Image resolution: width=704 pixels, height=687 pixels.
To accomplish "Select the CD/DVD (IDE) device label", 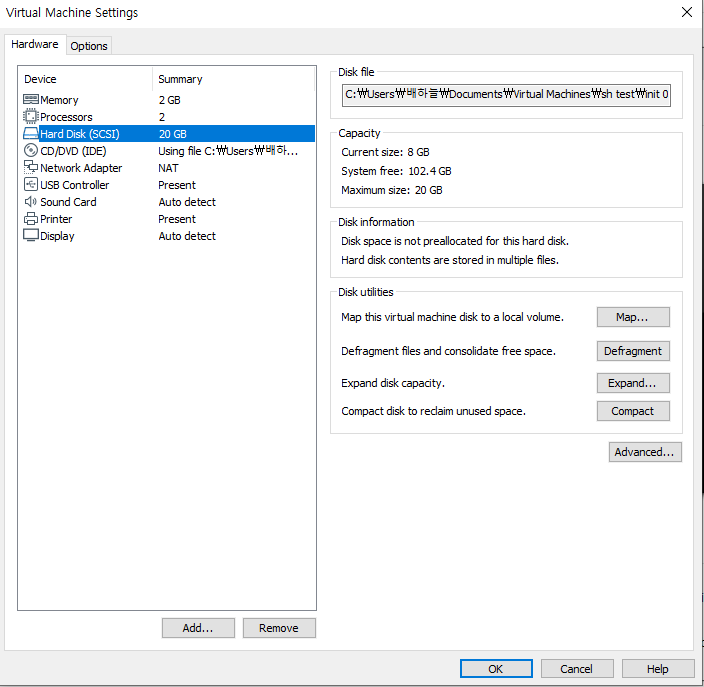I will 73,151.
